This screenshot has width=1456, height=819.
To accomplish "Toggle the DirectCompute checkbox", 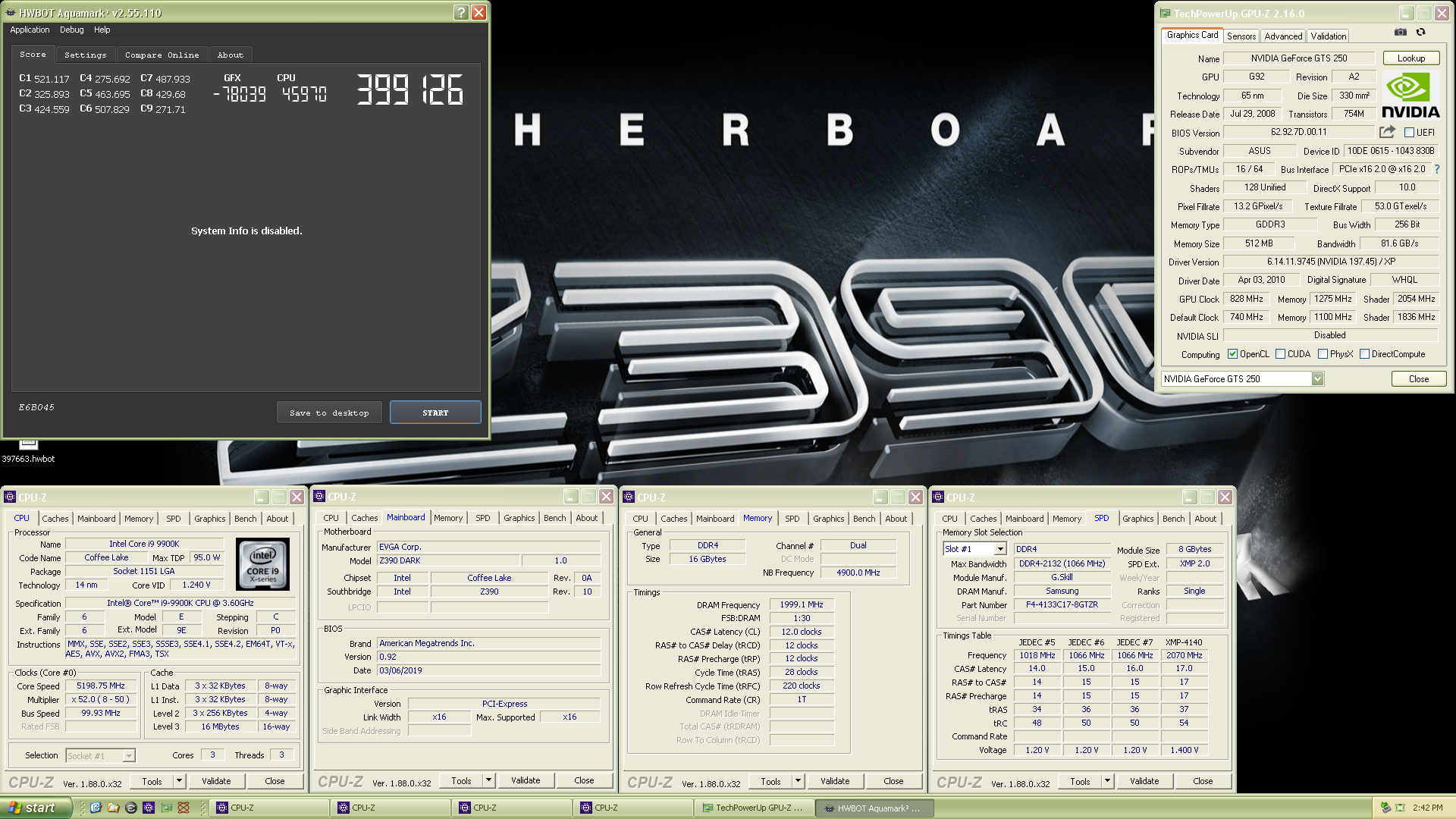I will [1364, 354].
